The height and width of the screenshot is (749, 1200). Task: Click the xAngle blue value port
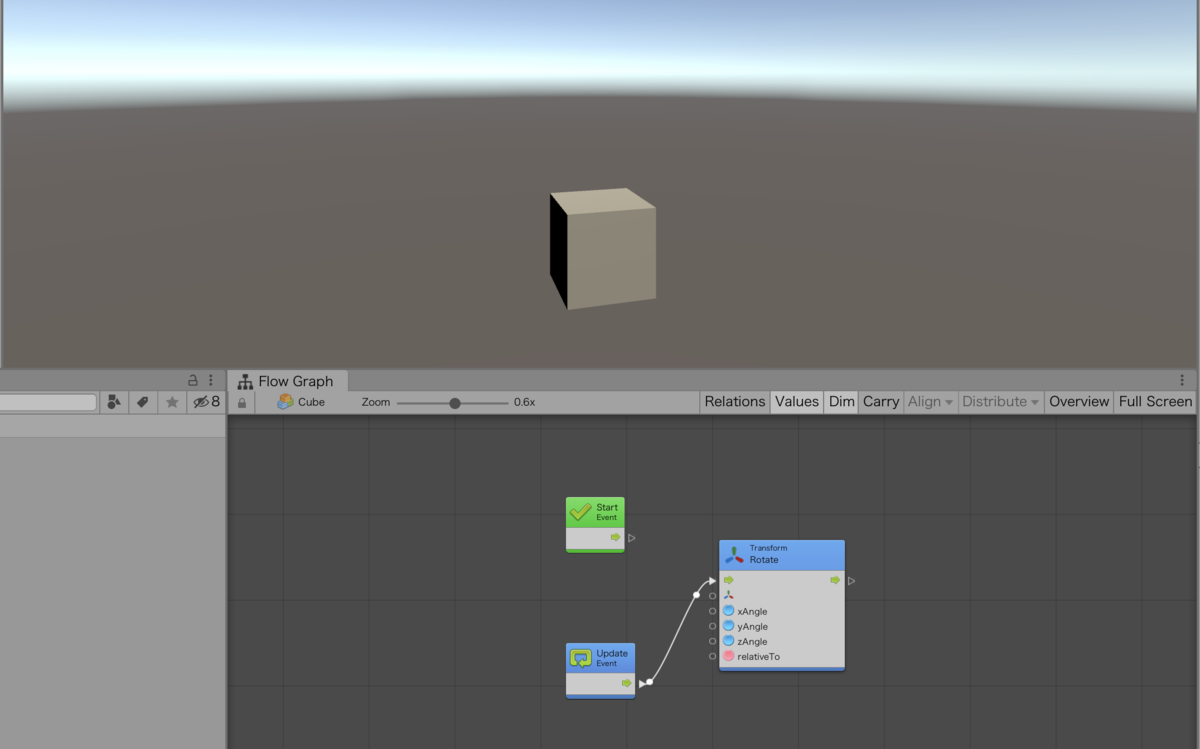729,611
